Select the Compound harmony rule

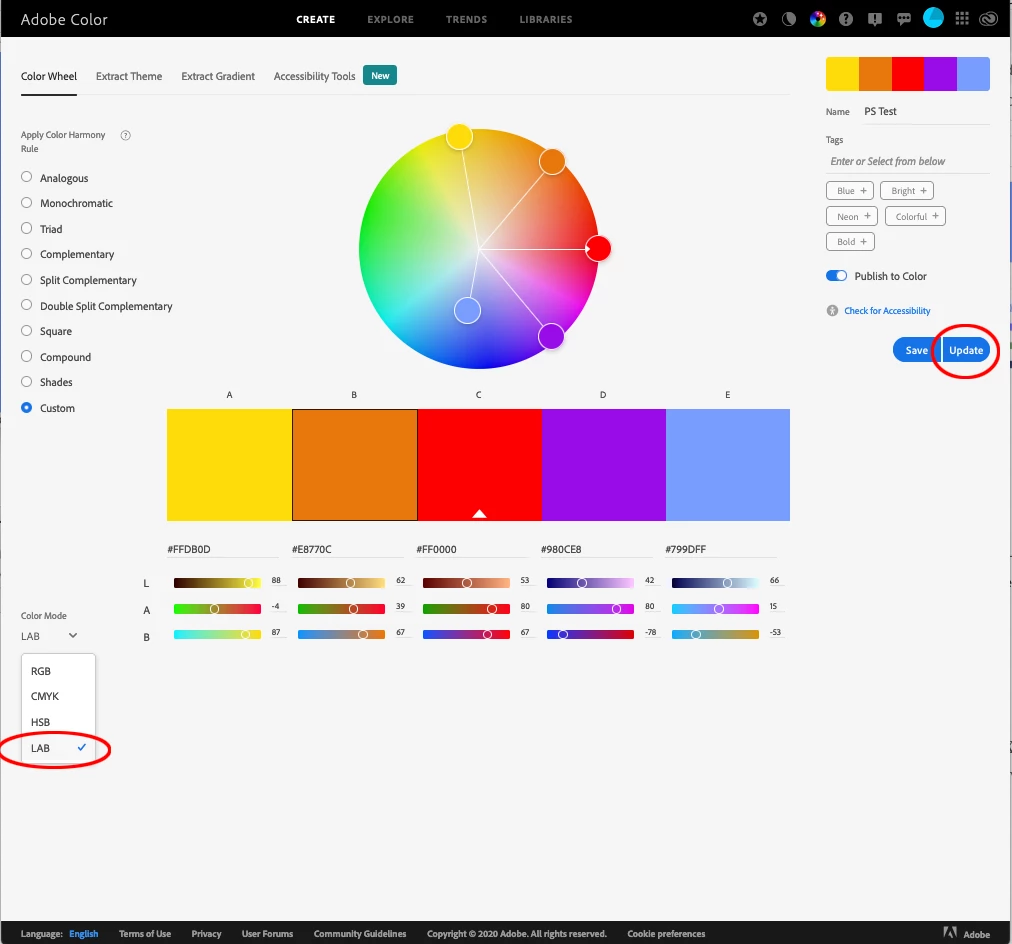[26, 356]
